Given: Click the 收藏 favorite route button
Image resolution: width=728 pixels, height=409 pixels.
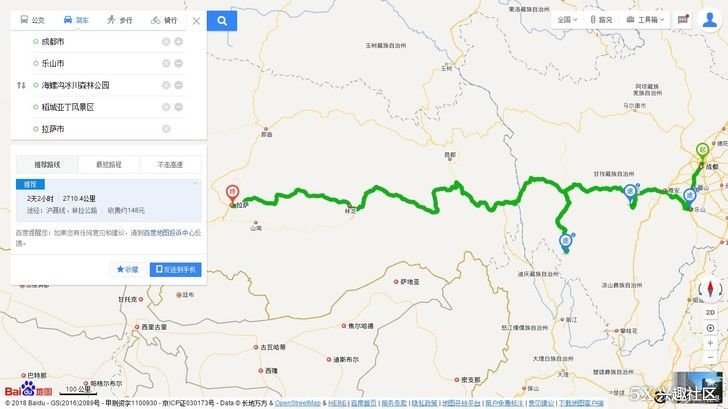Looking at the screenshot, I should [x=128, y=269].
